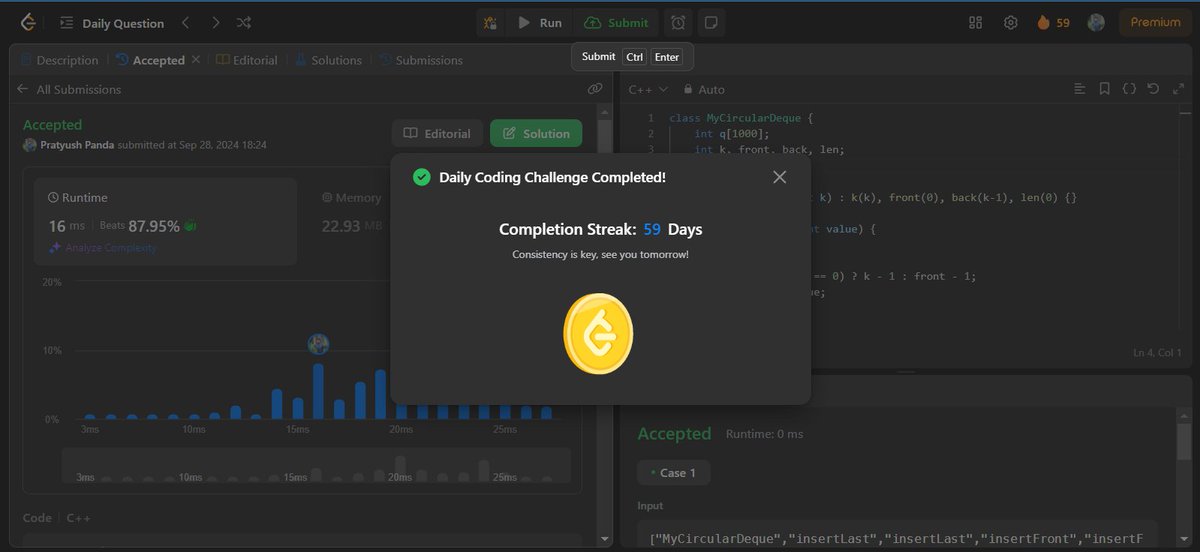The width and height of the screenshot is (1200, 552).
Task: Select the Accepted tab
Action: click(150, 60)
